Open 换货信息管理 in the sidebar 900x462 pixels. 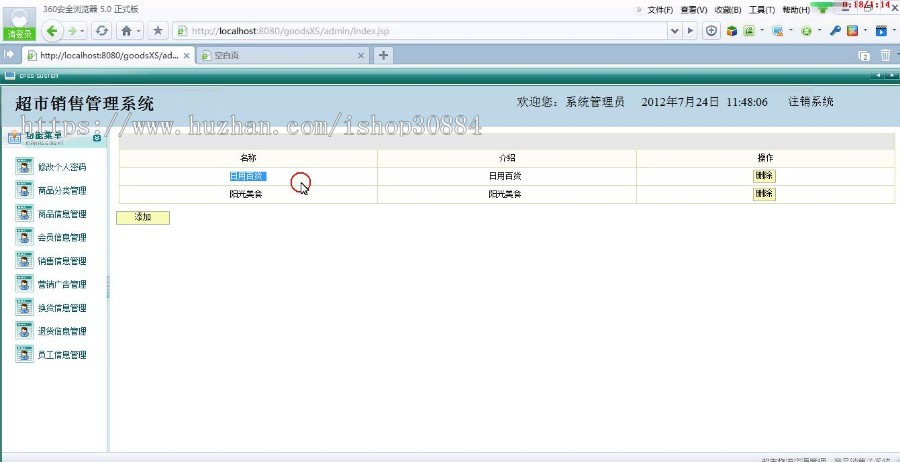click(x=62, y=308)
